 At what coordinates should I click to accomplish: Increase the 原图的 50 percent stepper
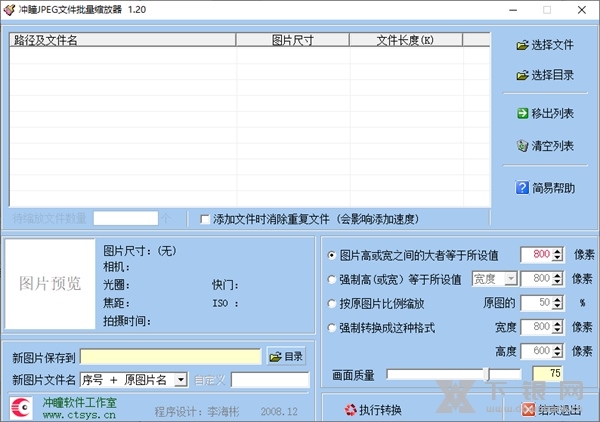558,300
